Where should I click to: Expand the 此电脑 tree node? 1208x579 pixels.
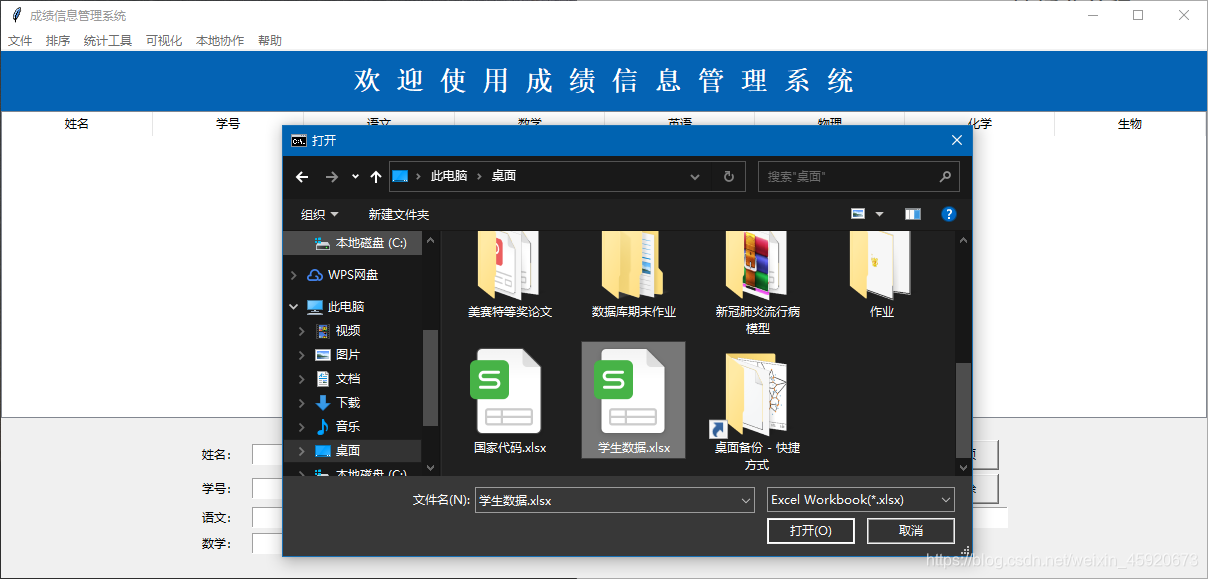point(293,307)
